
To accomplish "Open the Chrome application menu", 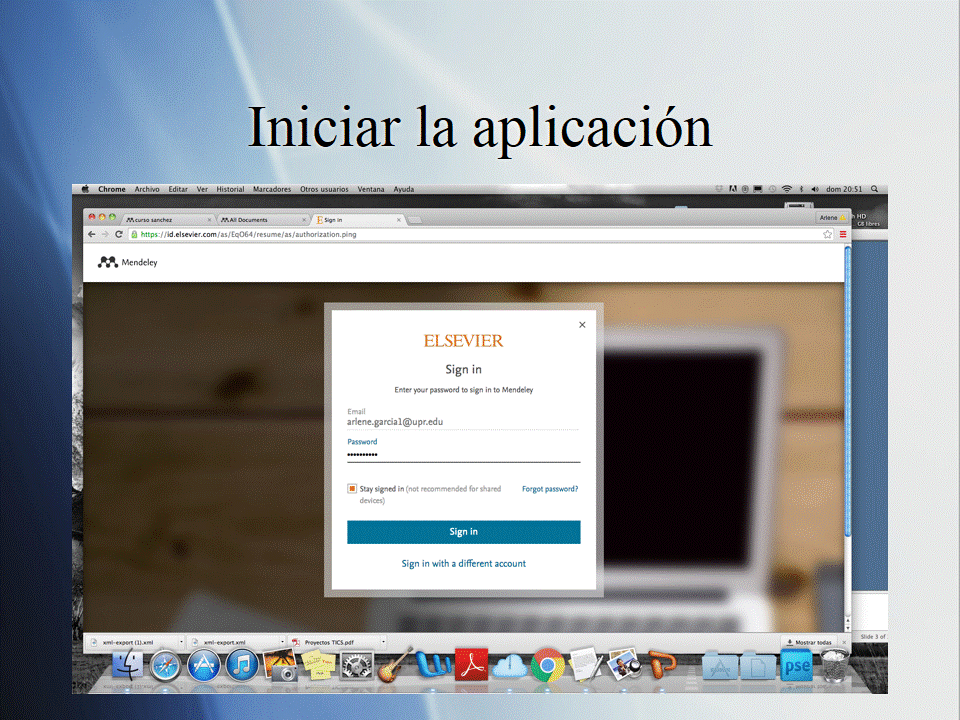I will 112,189.
